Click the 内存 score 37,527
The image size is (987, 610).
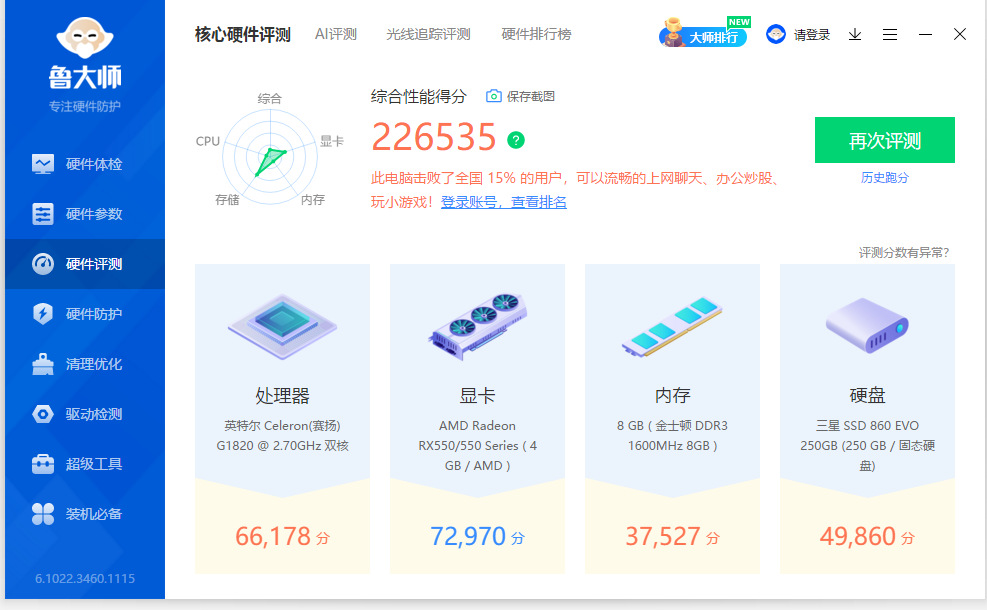pyautogui.click(x=672, y=537)
